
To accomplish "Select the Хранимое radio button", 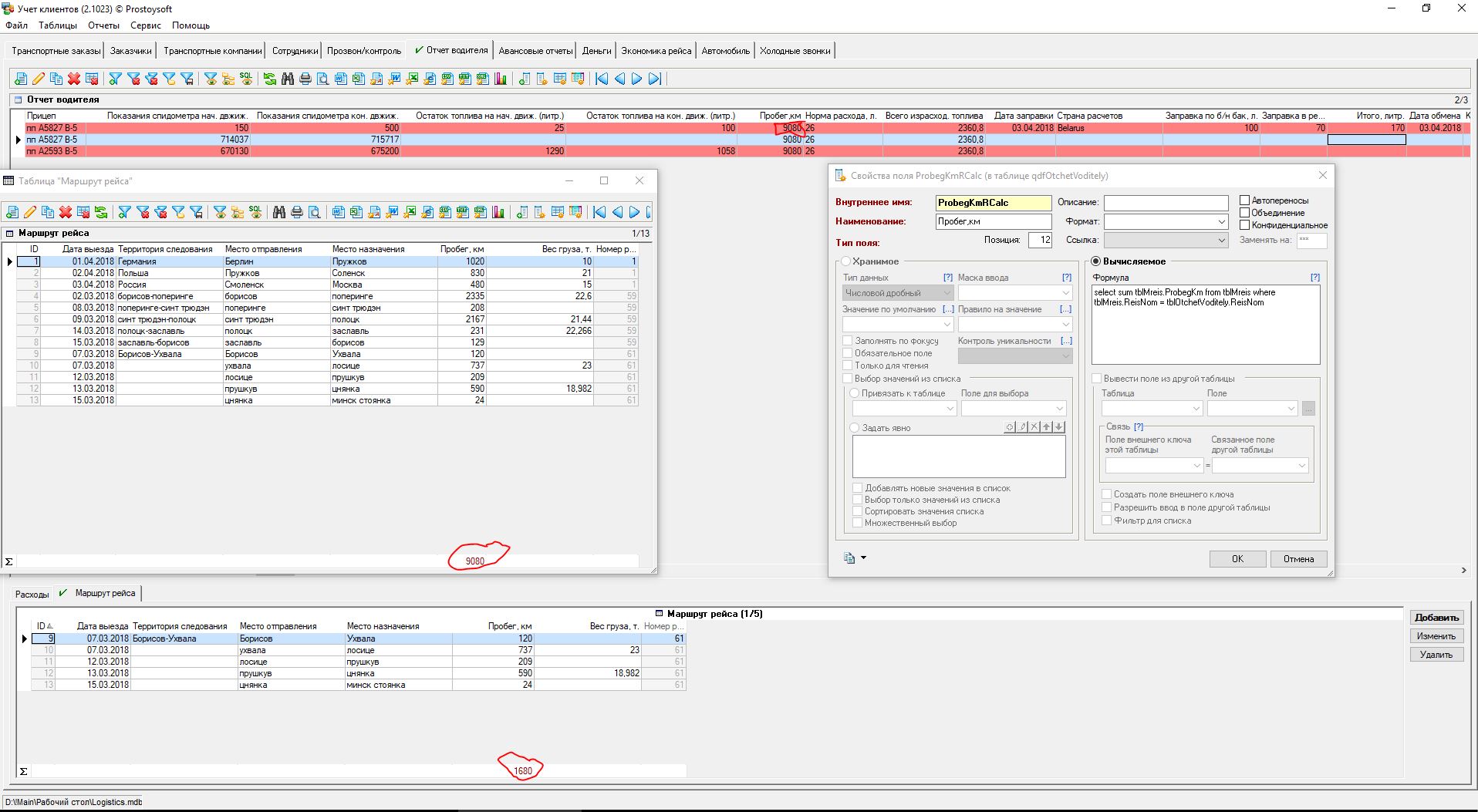I will [846, 261].
